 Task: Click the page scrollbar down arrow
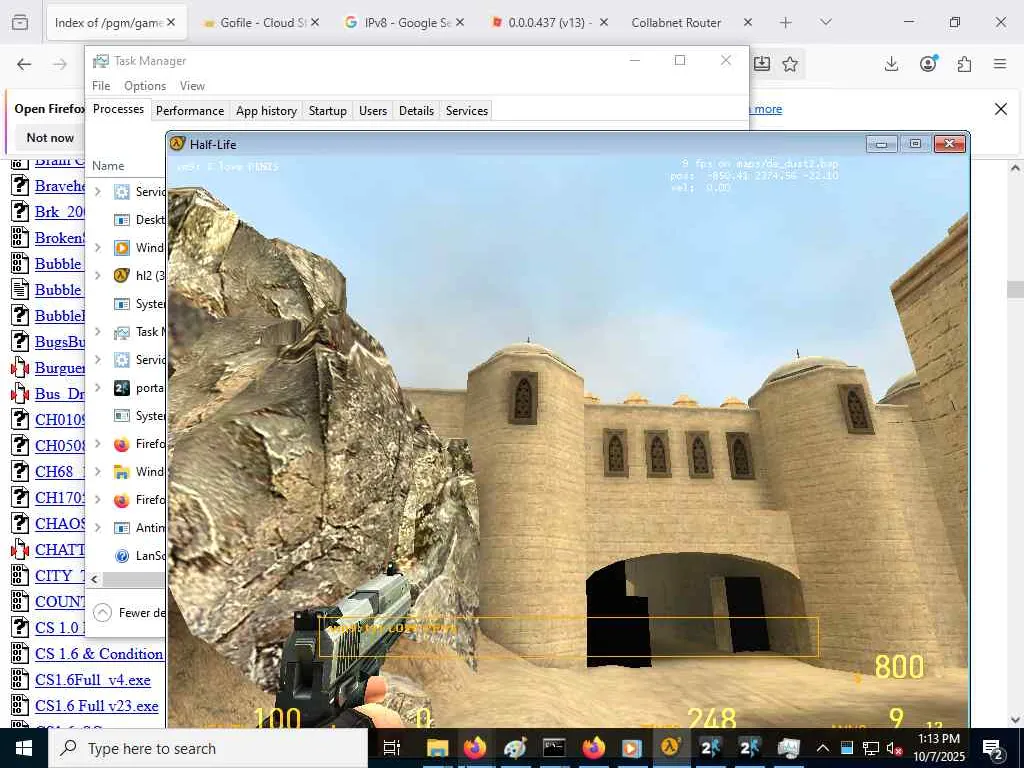coord(1015,720)
